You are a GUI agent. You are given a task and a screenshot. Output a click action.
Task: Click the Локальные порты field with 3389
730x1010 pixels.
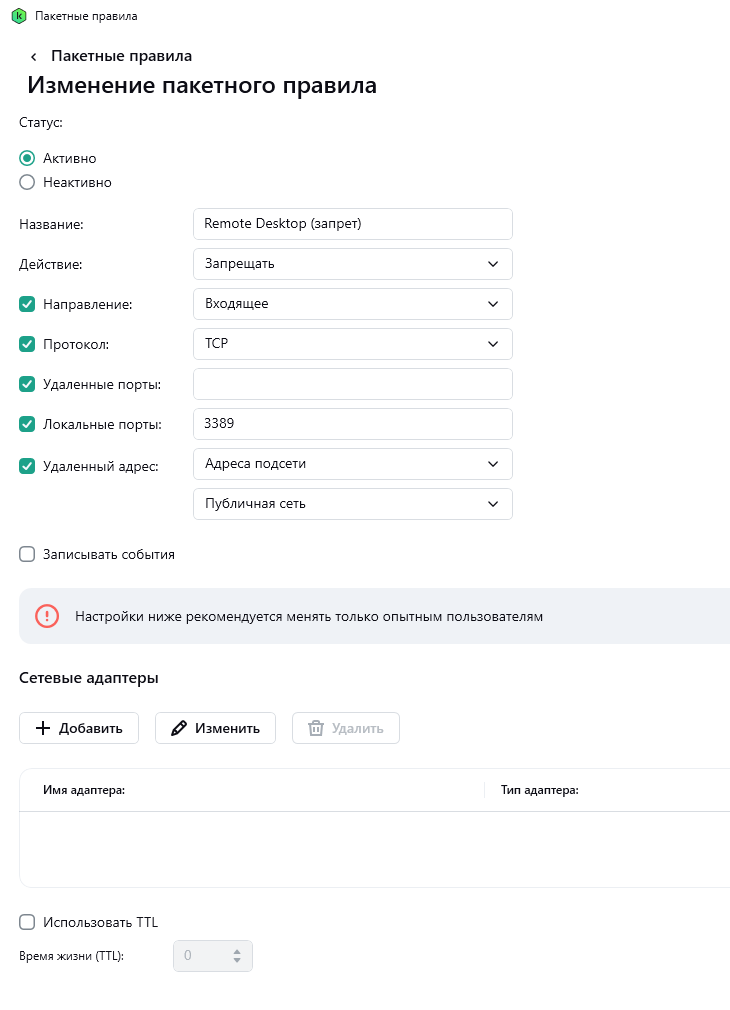tap(352, 424)
